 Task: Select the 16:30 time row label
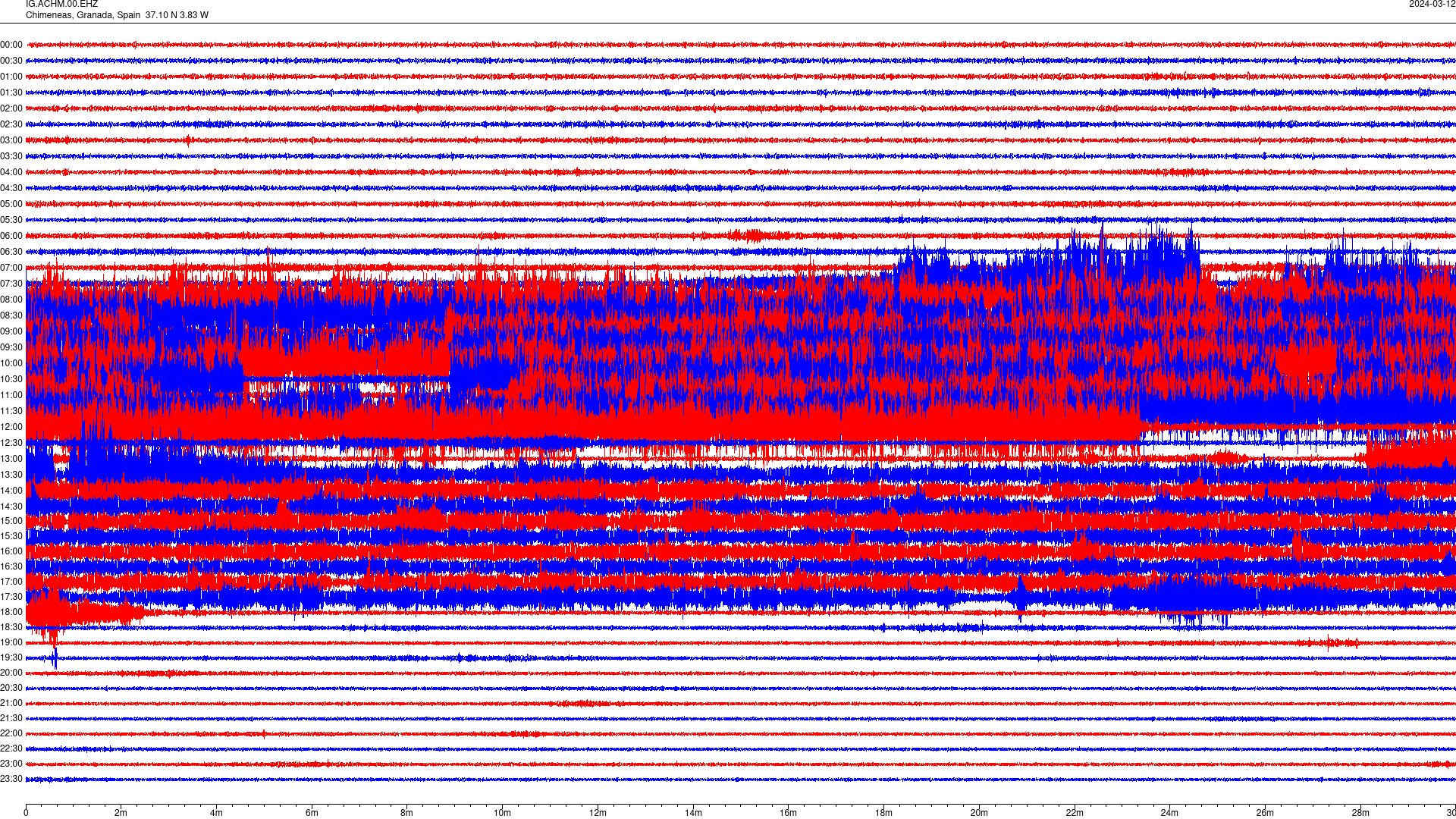click(x=11, y=566)
